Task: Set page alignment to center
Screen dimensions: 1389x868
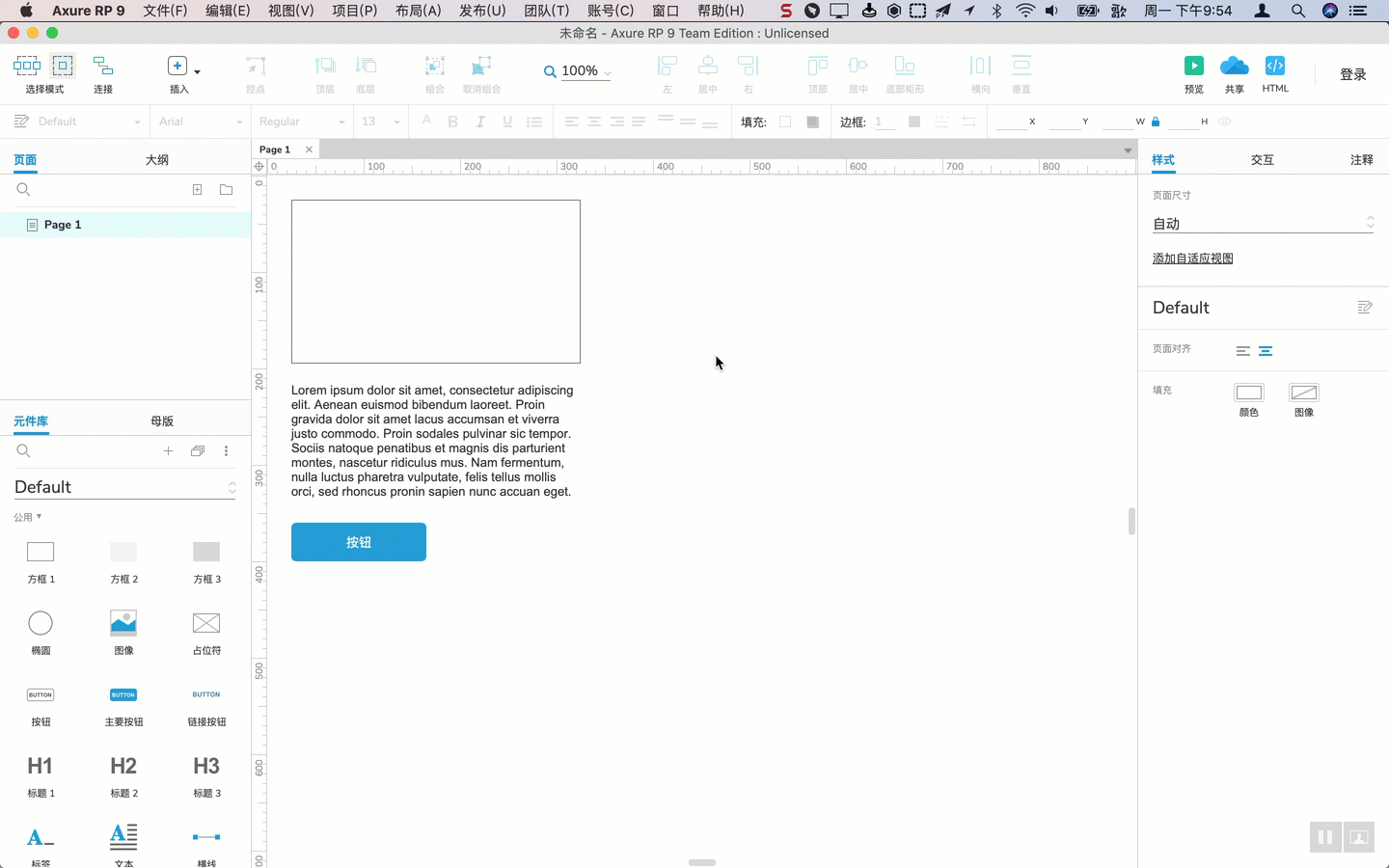Action: pyautogui.click(x=1266, y=351)
